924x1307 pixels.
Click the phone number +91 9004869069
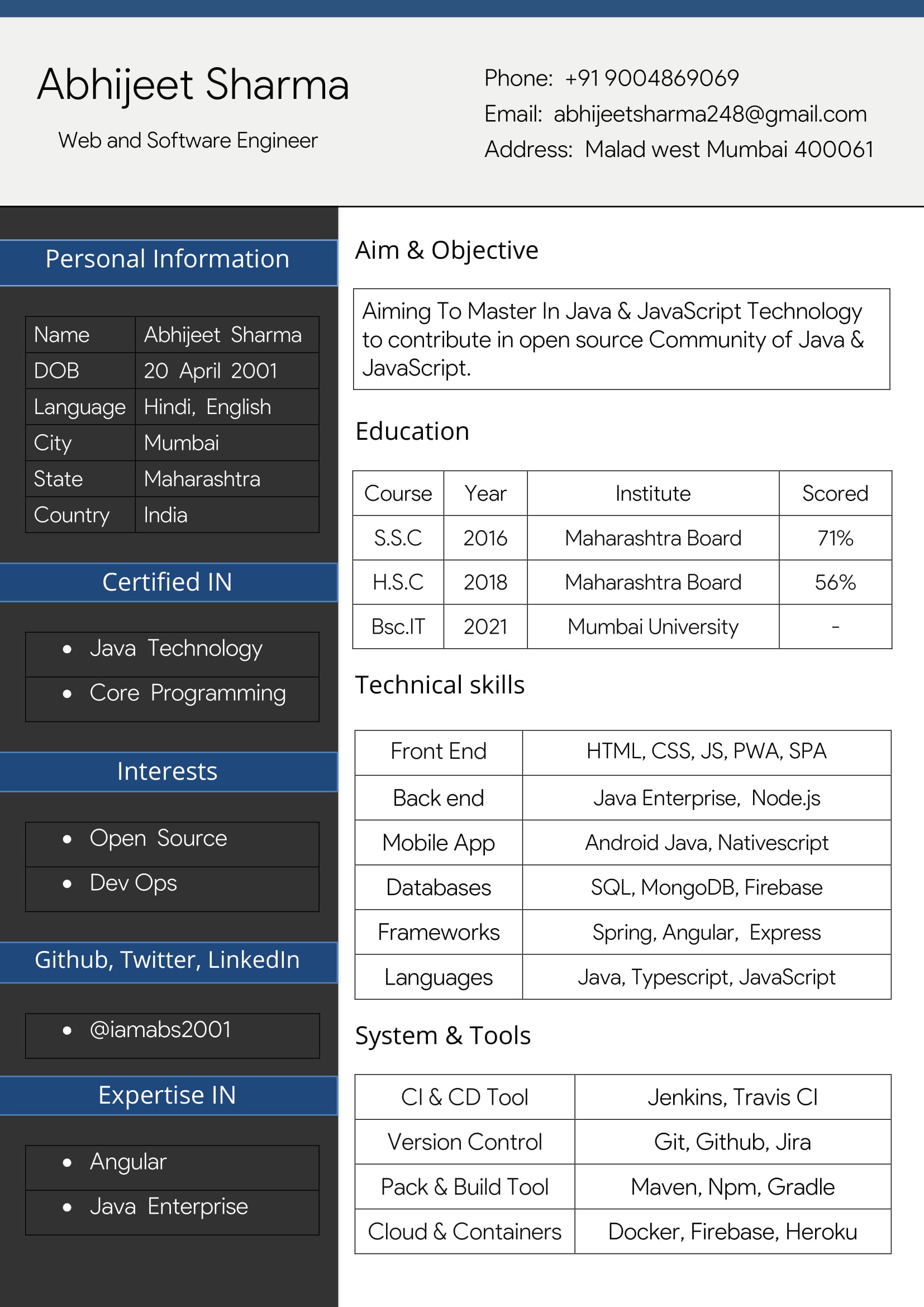click(x=651, y=78)
